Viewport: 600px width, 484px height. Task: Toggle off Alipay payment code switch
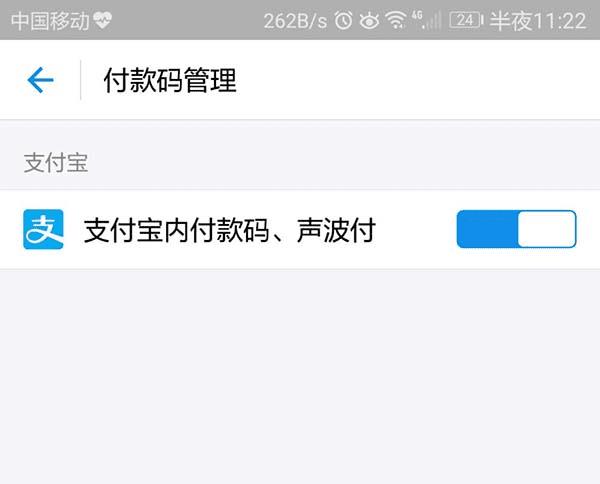(x=517, y=229)
